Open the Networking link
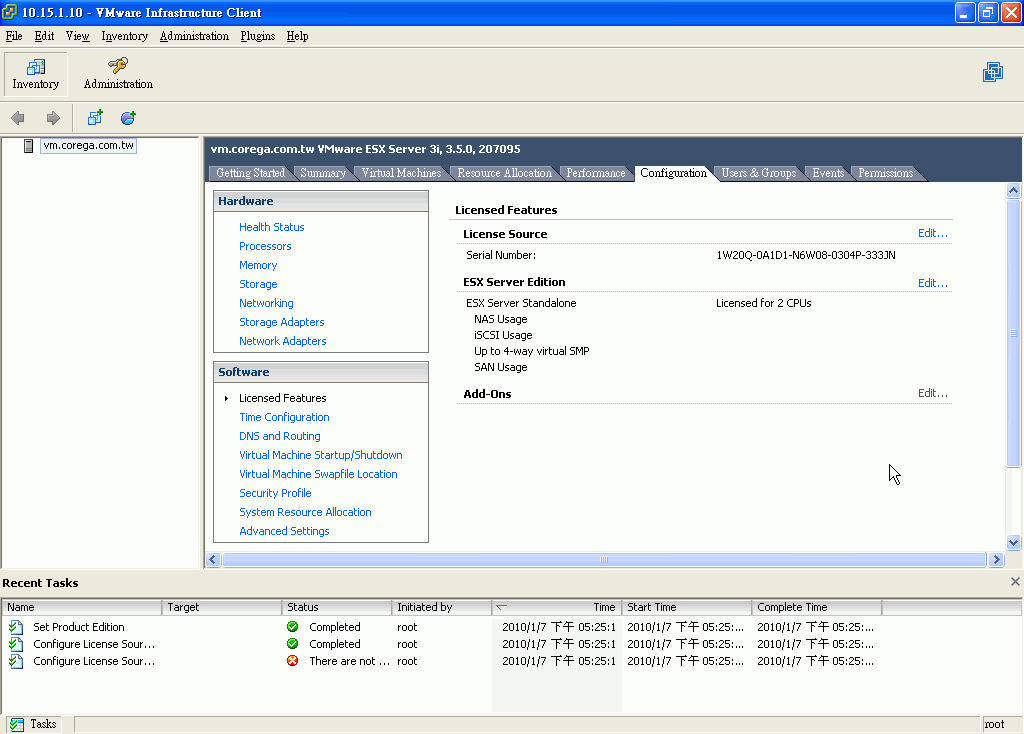This screenshot has width=1024, height=734. pos(266,303)
